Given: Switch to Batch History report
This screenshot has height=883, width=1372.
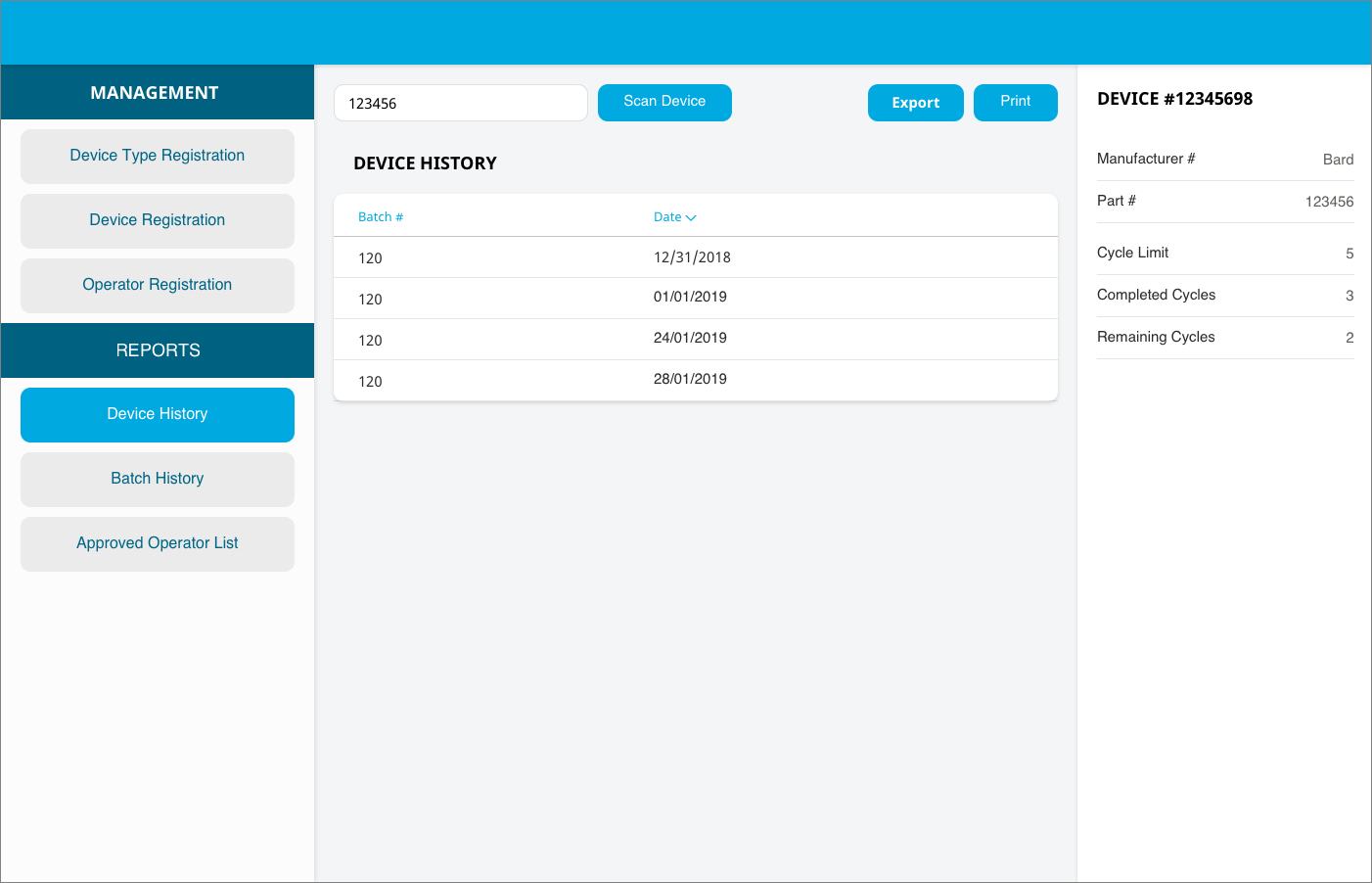Looking at the screenshot, I should click(x=157, y=479).
